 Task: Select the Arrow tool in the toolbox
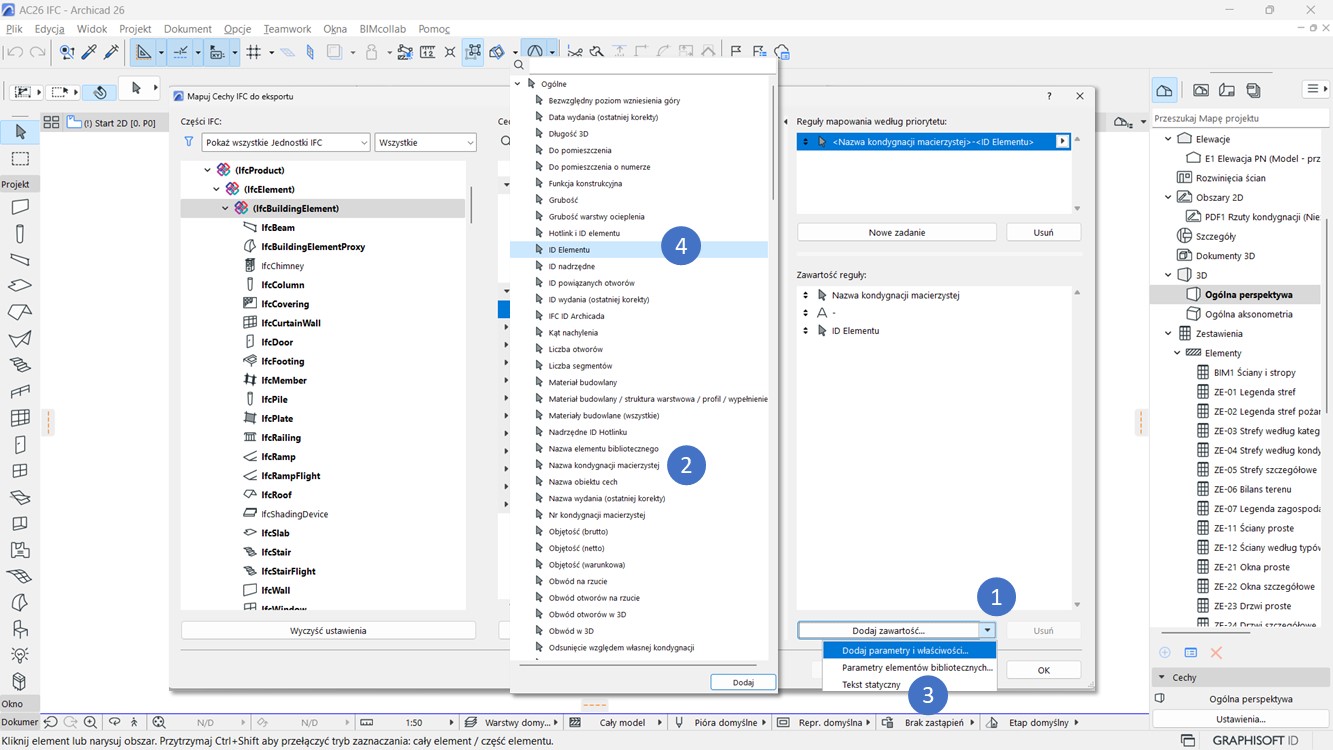pos(19,132)
